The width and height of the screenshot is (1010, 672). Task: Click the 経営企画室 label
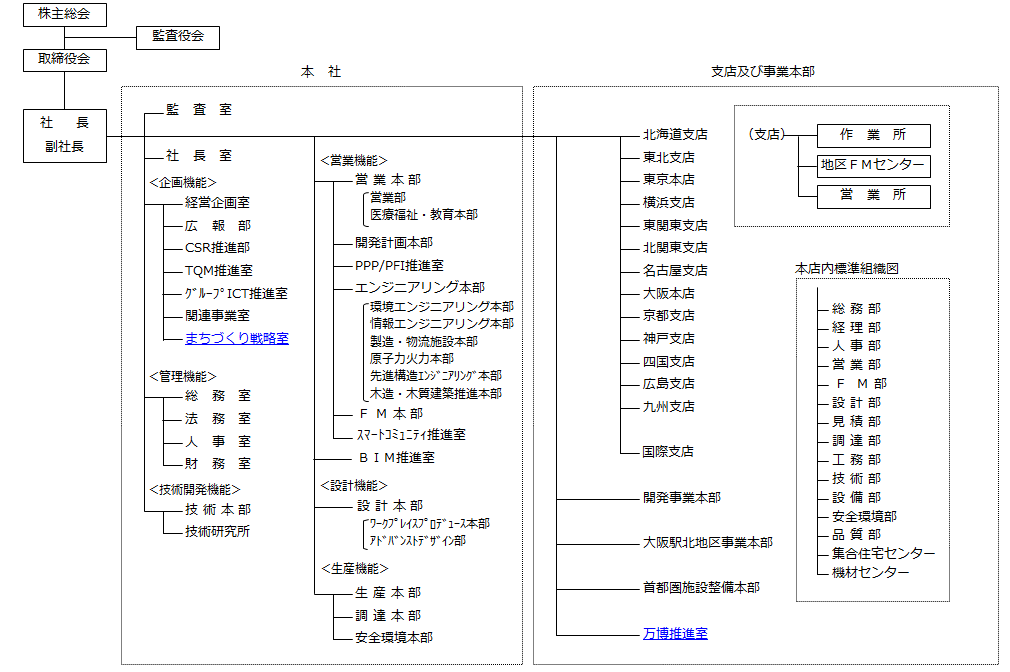pyautogui.click(x=217, y=202)
